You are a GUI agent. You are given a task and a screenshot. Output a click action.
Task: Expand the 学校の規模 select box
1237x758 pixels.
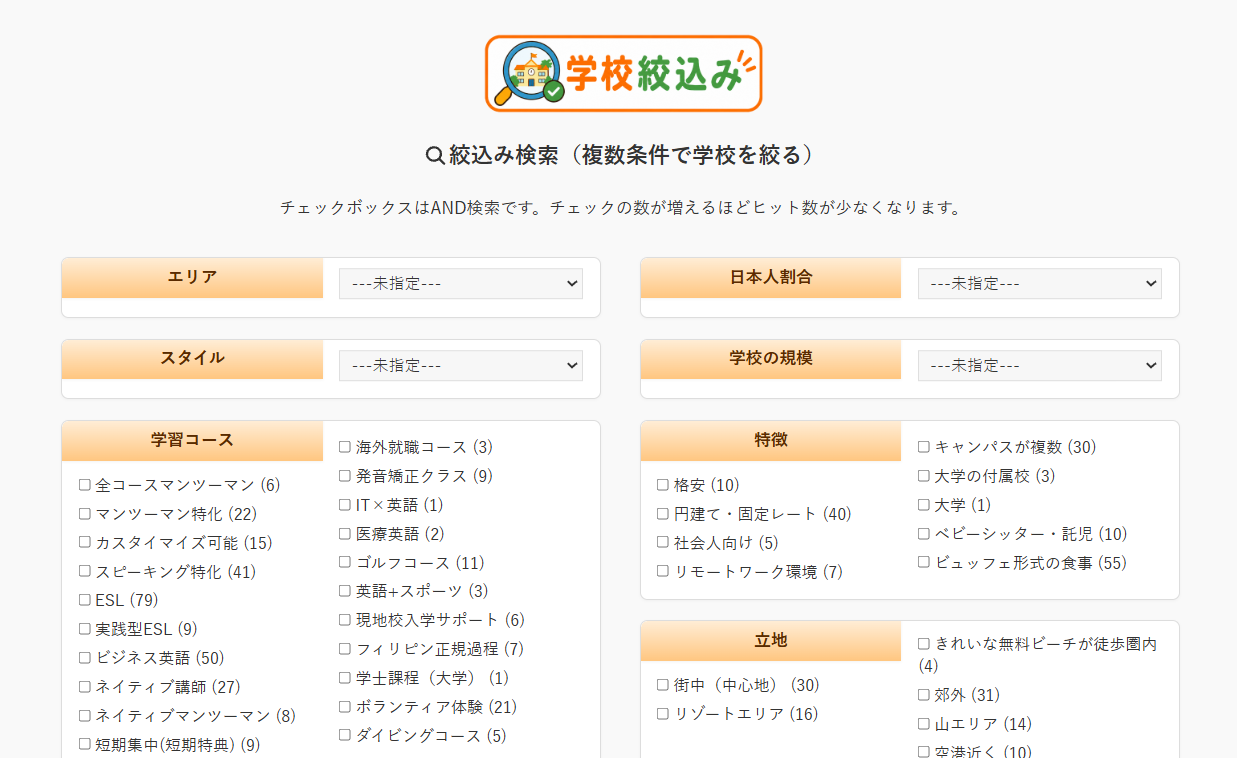(1040, 365)
